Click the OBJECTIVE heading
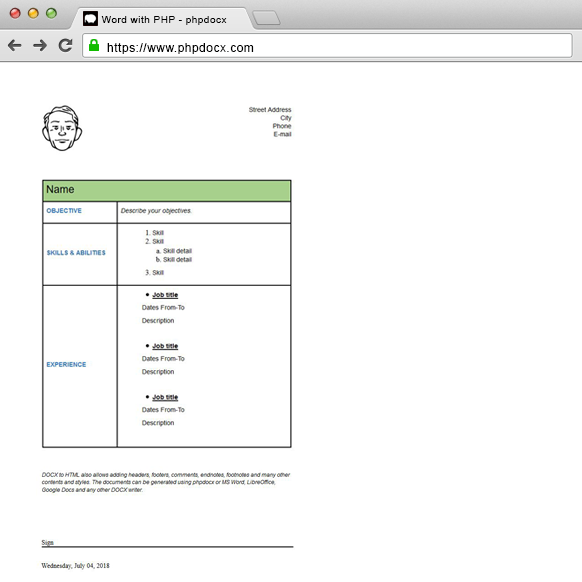The height and width of the screenshot is (582, 582). [x=64, y=210]
